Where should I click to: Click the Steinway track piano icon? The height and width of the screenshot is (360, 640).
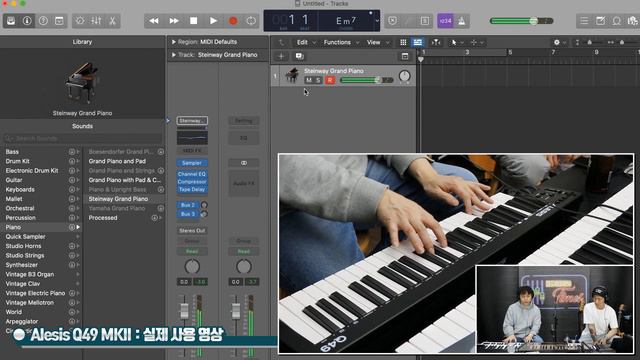[x=292, y=76]
